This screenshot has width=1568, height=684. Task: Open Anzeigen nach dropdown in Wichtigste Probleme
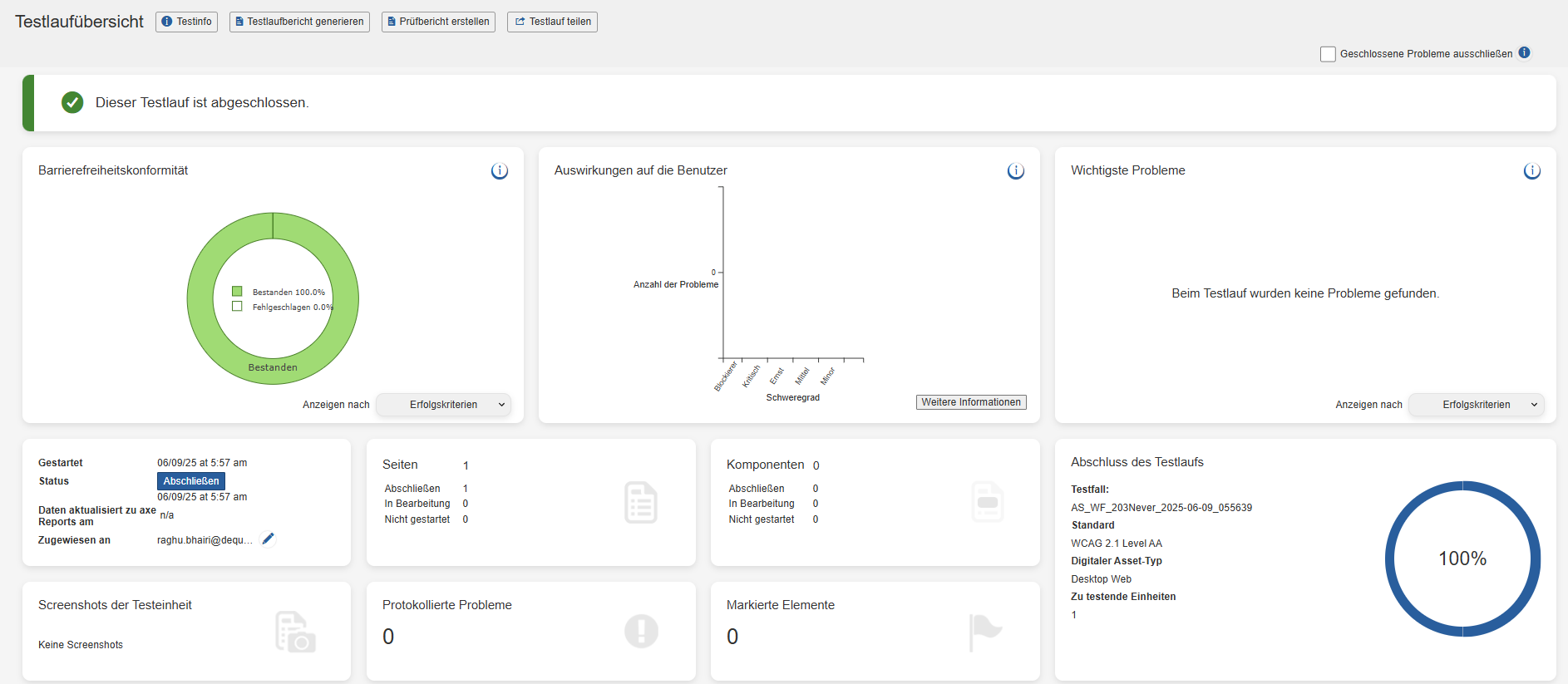[x=1476, y=405]
